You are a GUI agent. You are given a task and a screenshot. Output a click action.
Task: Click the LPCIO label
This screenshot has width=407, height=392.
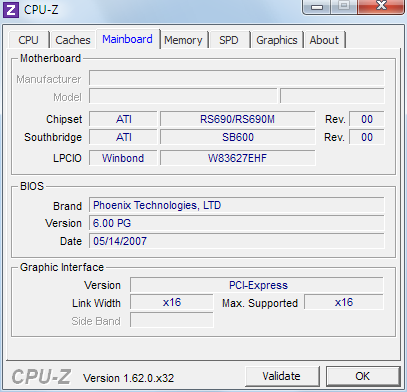point(67,158)
